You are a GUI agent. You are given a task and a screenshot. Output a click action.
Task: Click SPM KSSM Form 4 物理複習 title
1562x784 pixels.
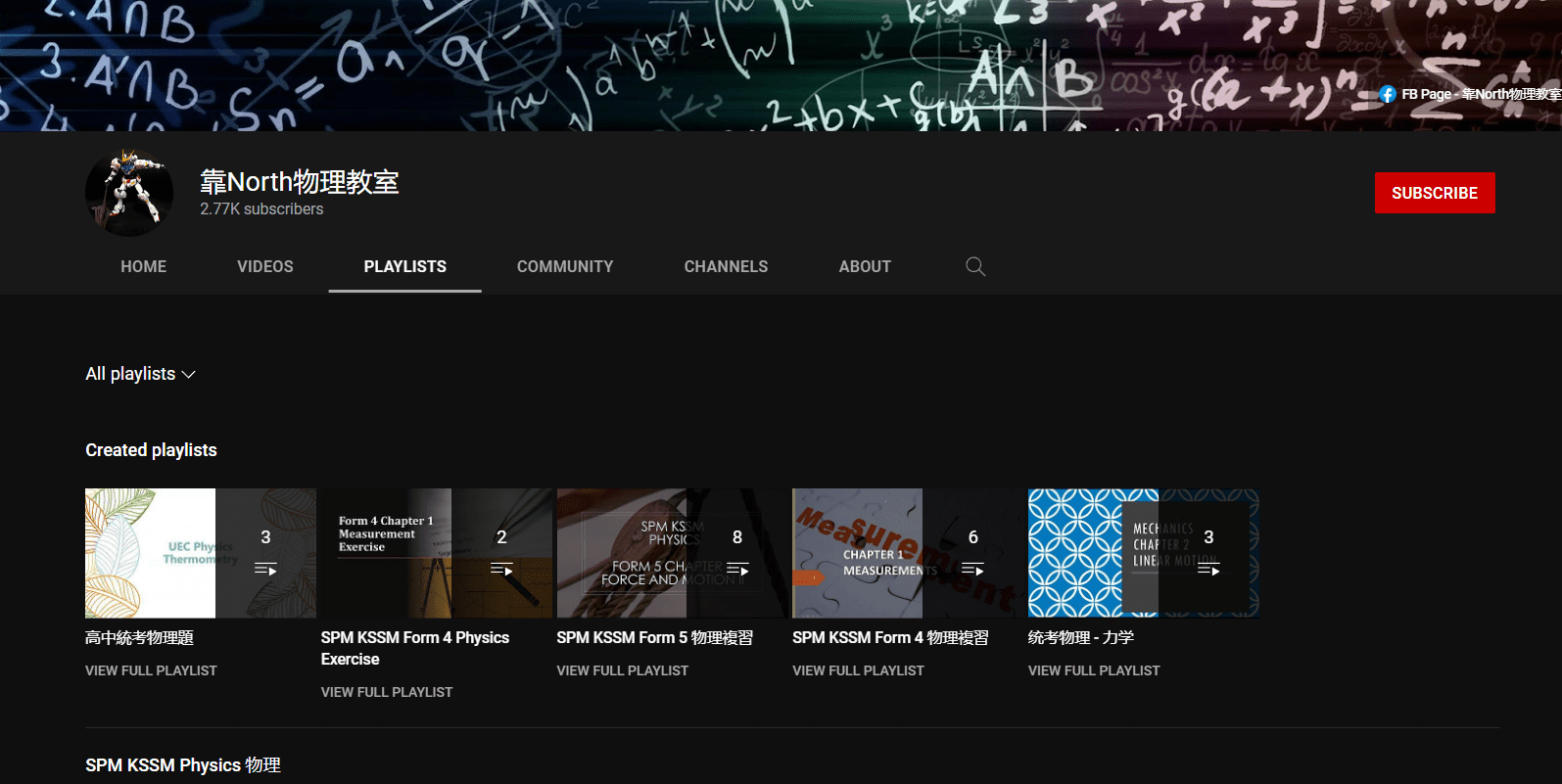pyautogui.click(x=891, y=637)
